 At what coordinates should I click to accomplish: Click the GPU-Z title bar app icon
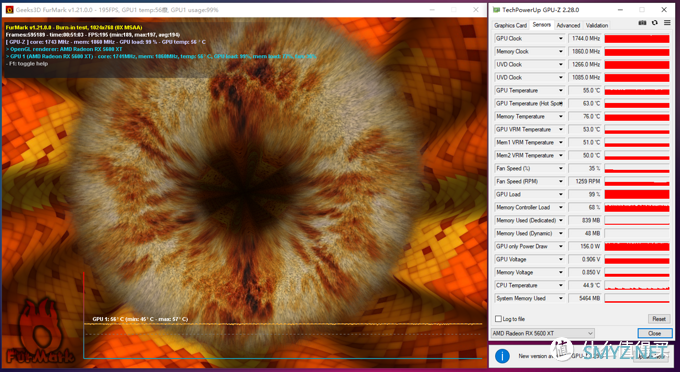496,10
